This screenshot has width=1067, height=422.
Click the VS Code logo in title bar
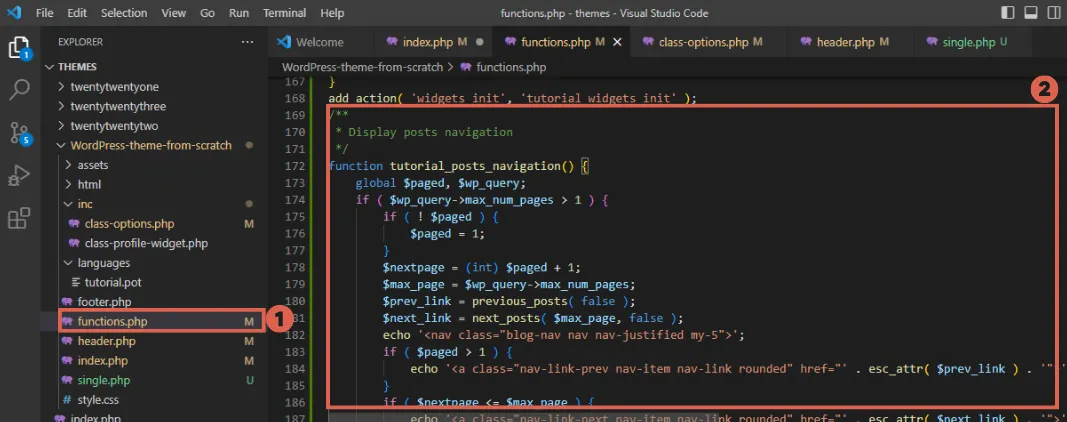pos(14,12)
